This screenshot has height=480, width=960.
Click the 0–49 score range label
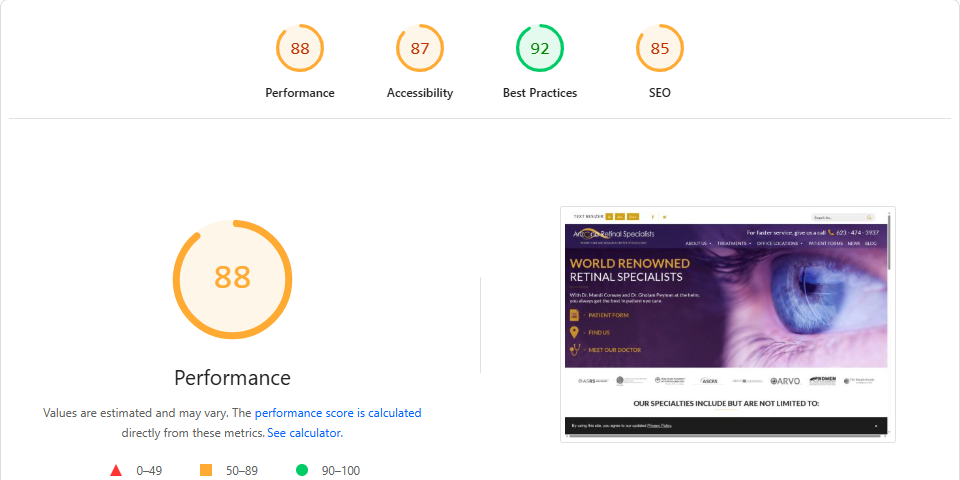[149, 470]
